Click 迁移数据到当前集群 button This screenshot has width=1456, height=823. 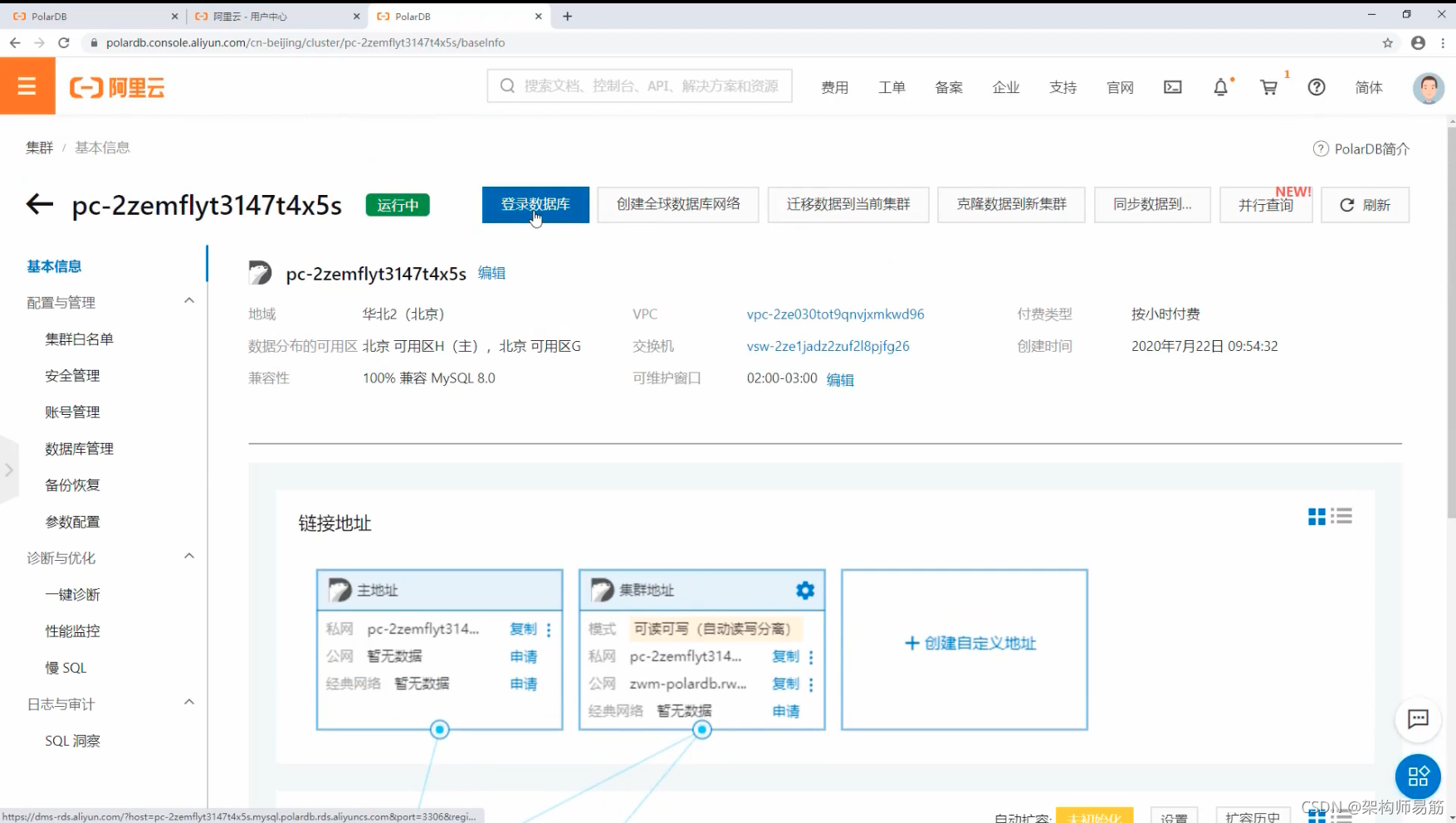(x=848, y=204)
